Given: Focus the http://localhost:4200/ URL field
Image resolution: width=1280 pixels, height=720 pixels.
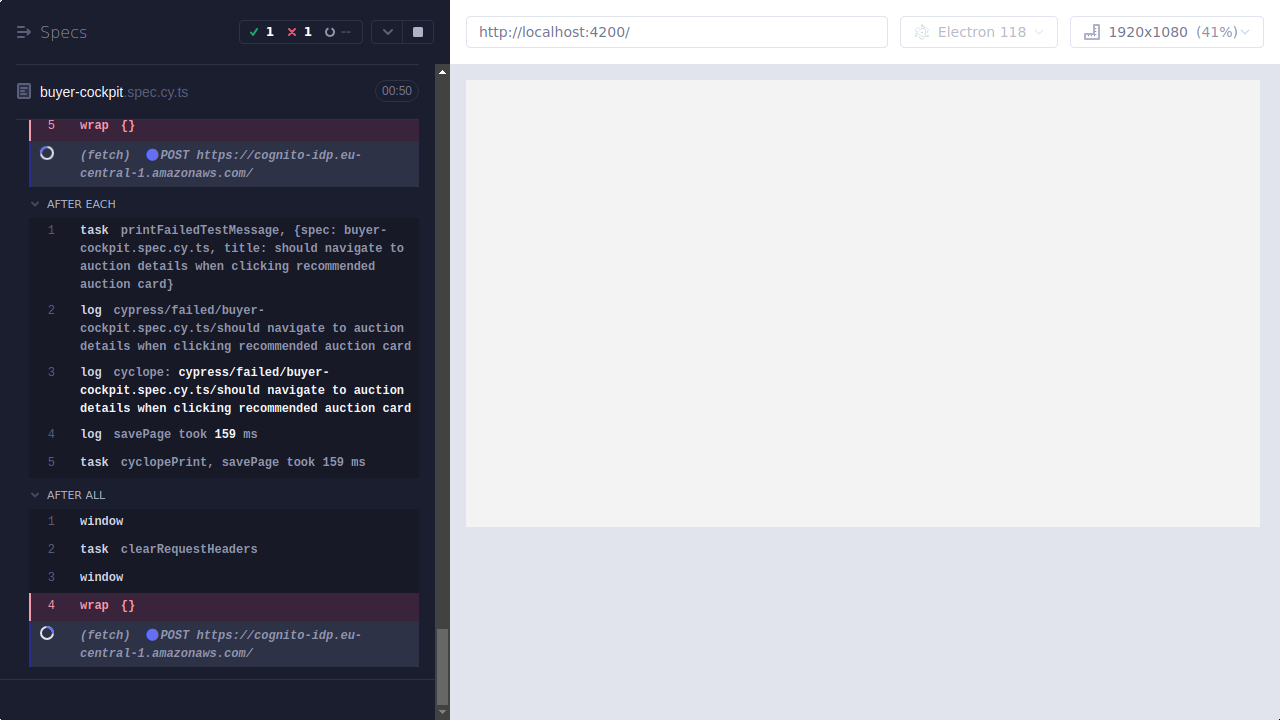Looking at the screenshot, I should 677,32.
